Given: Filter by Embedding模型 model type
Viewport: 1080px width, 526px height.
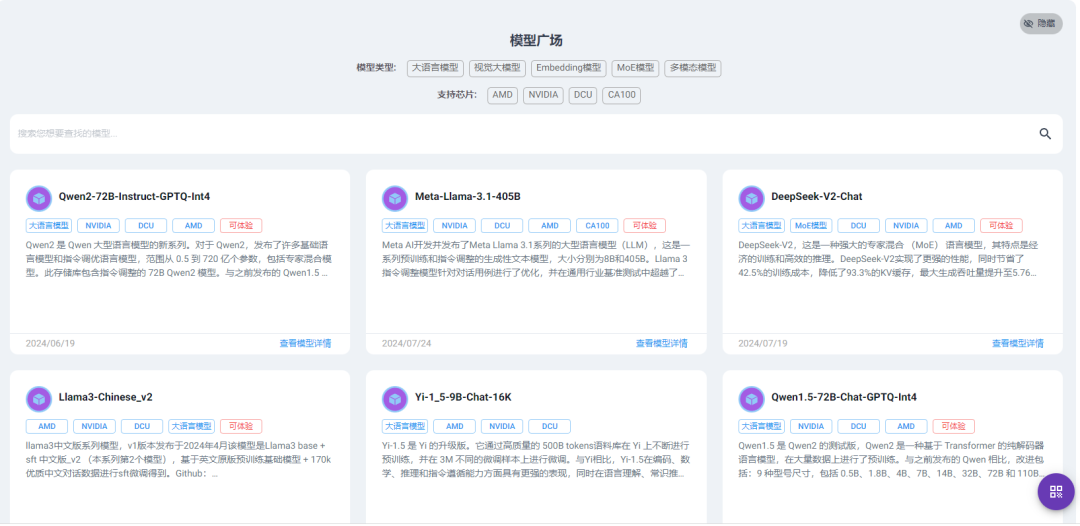Looking at the screenshot, I should pyautogui.click(x=569, y=68).
